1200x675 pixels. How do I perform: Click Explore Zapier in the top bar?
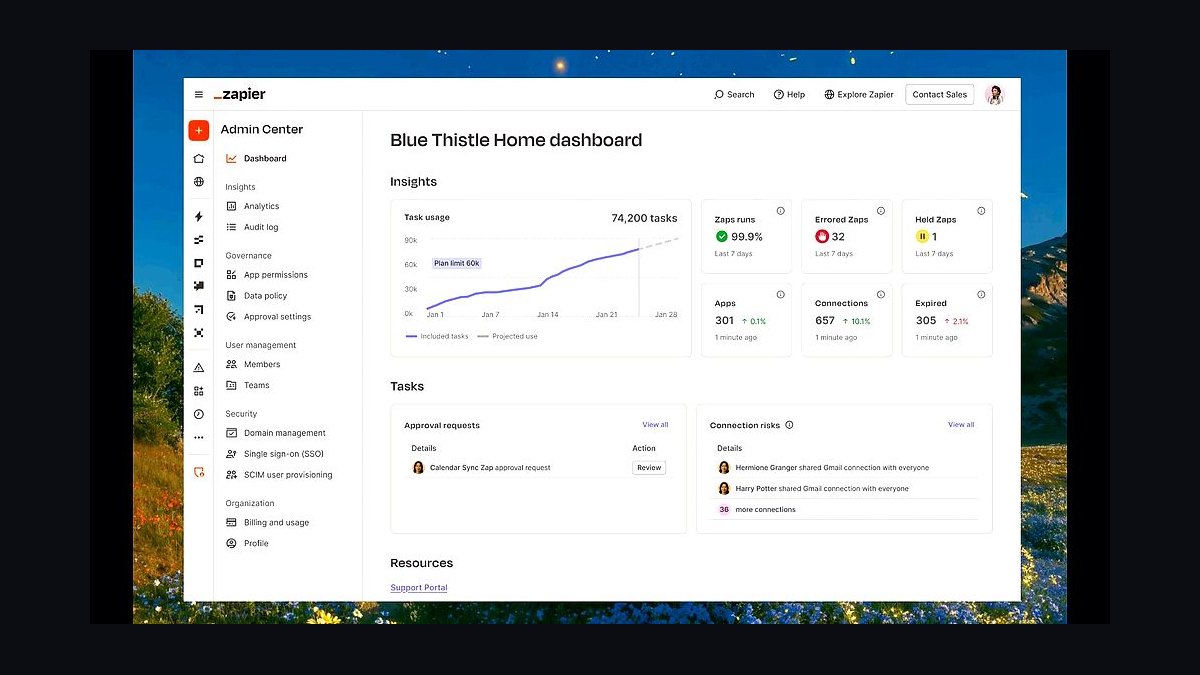click(859, 94)
